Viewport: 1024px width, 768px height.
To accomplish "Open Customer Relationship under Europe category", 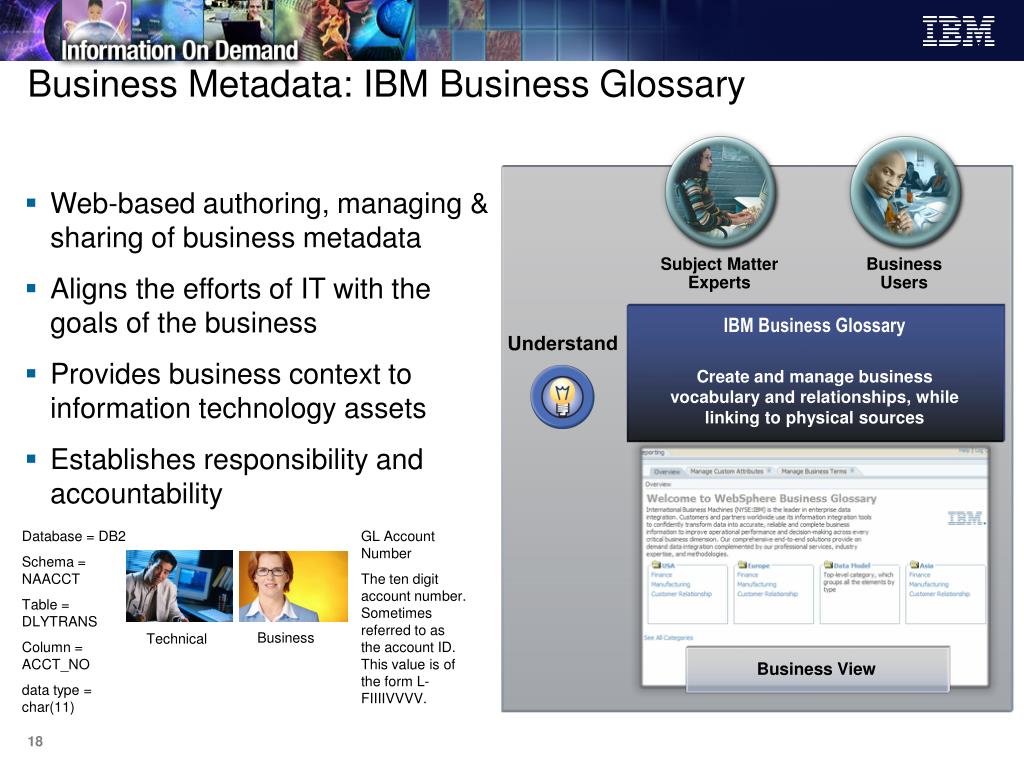I will (767, 594).
